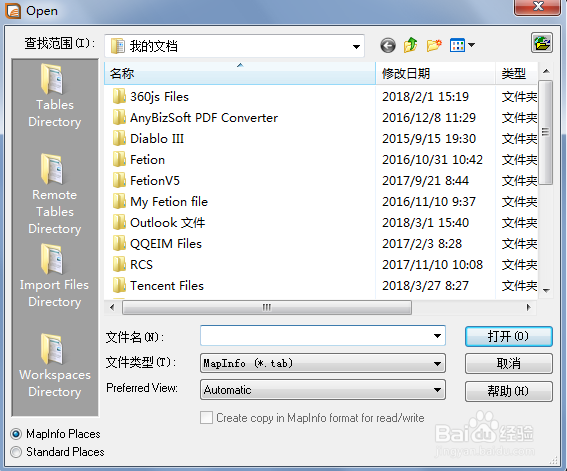Go back to the previous folder
The width and height of the screenshot is (567, 471).
(388, 46)
